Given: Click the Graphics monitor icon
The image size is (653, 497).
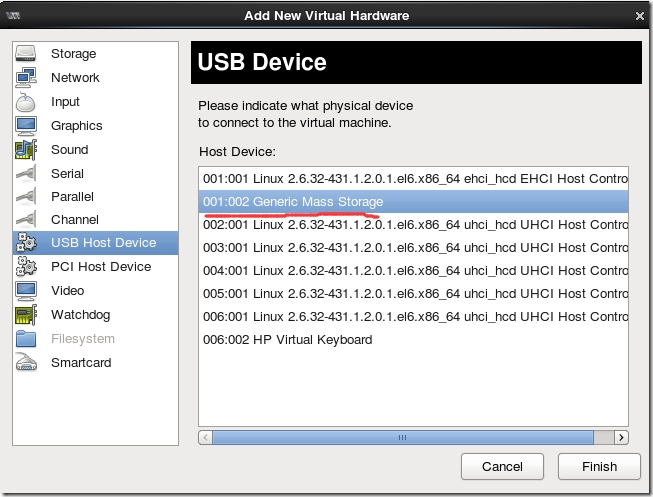Looking at the screenshot, I should [x=26, y=126].
